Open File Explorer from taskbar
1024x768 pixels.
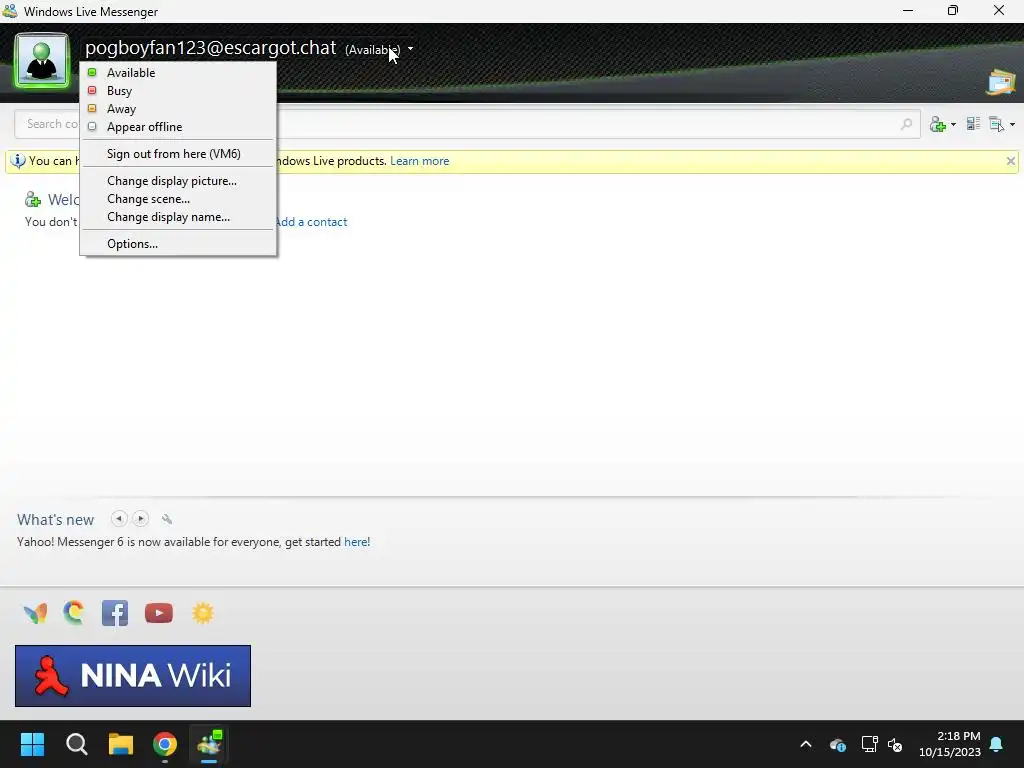121,744
